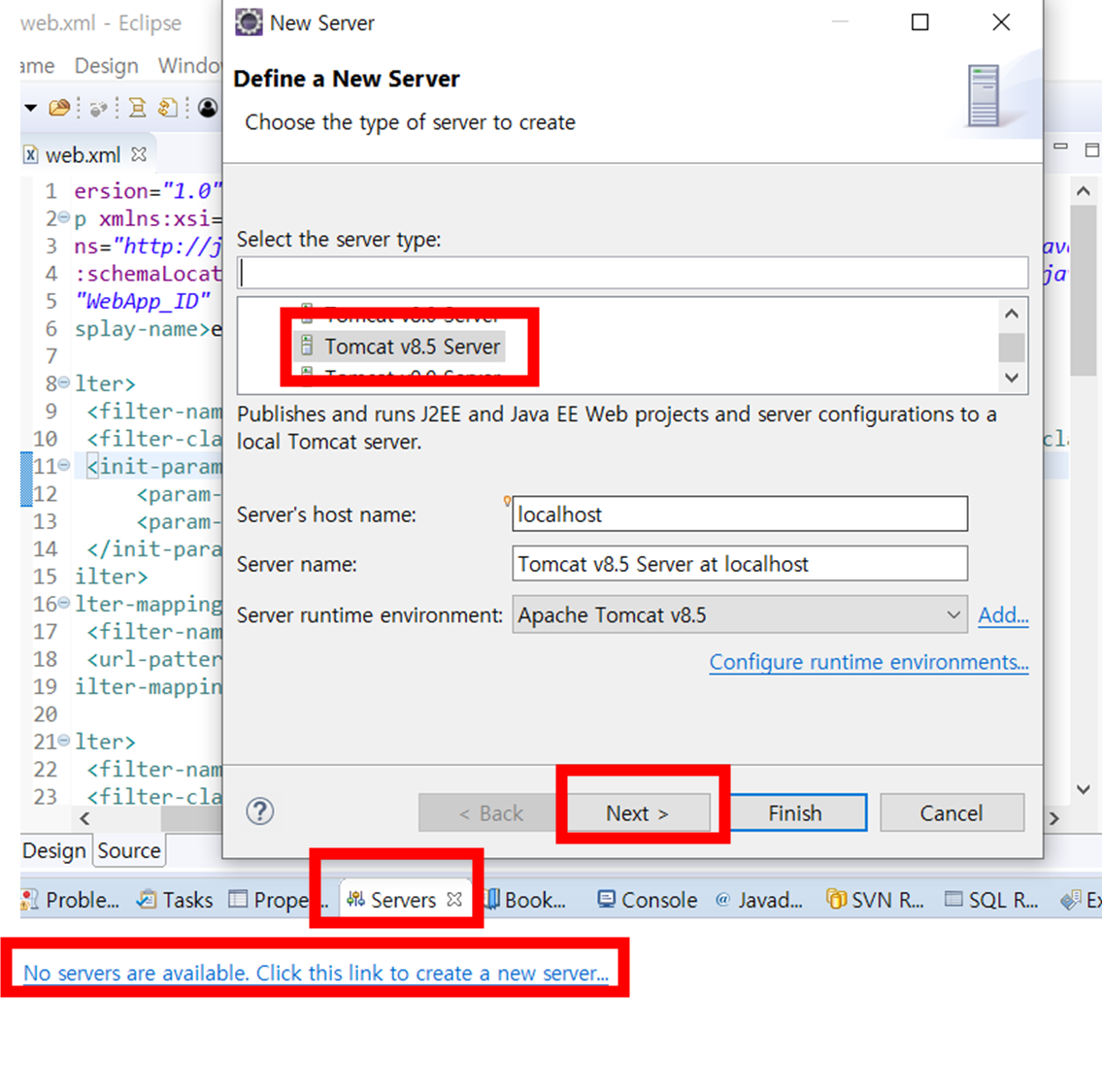The width and height of the screenshot is (1102, 1092).
Task: Open the SVN Repositories view tab
Action: [876, 900]
